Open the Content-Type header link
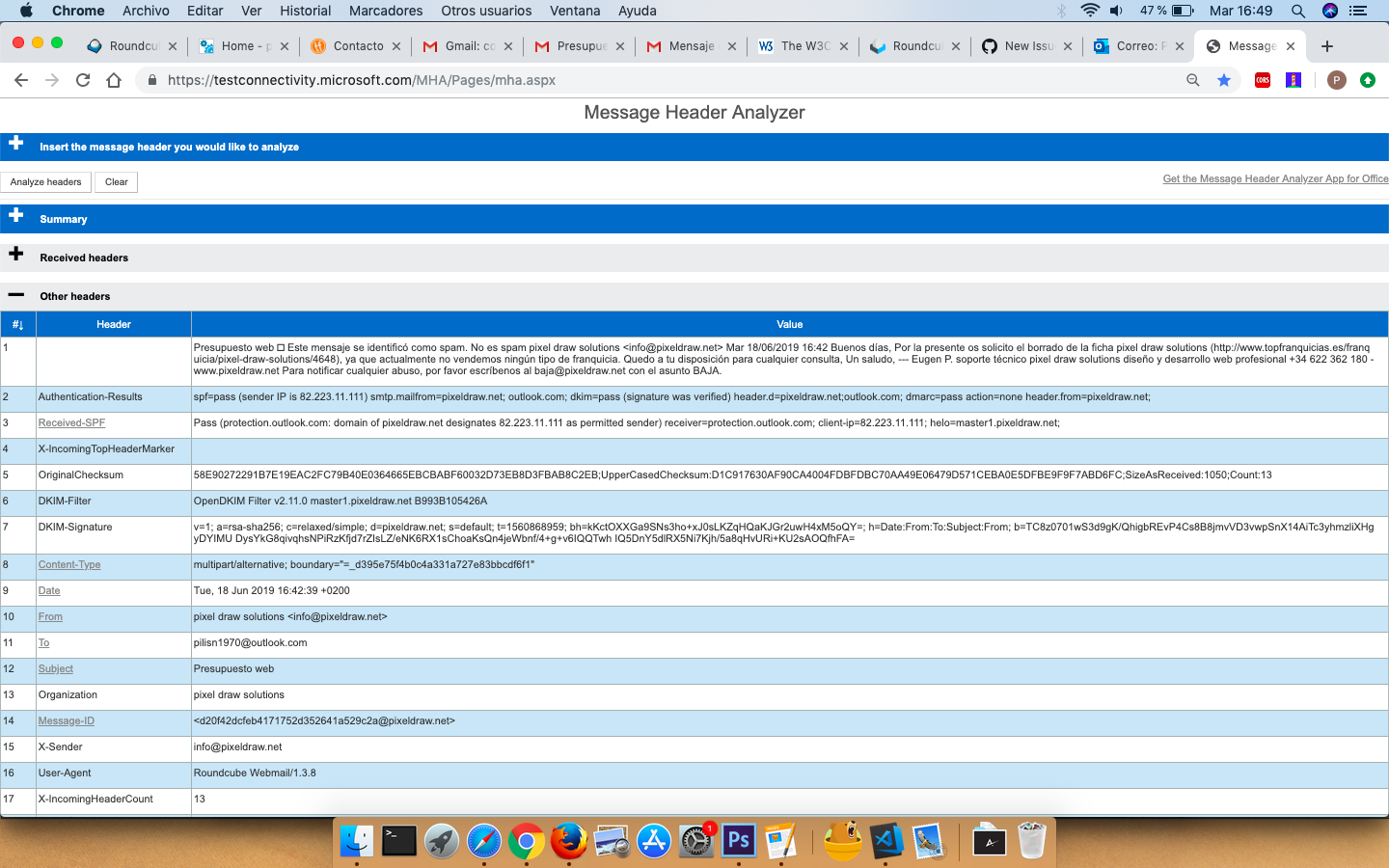The width and height of the screenshot is (1389, 868). click(69, 565)
